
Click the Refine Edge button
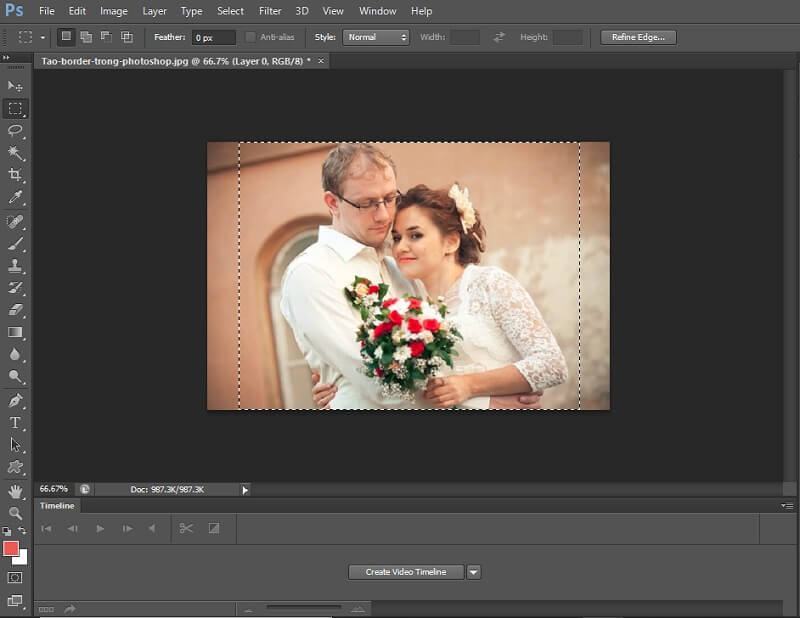(637, 36)
